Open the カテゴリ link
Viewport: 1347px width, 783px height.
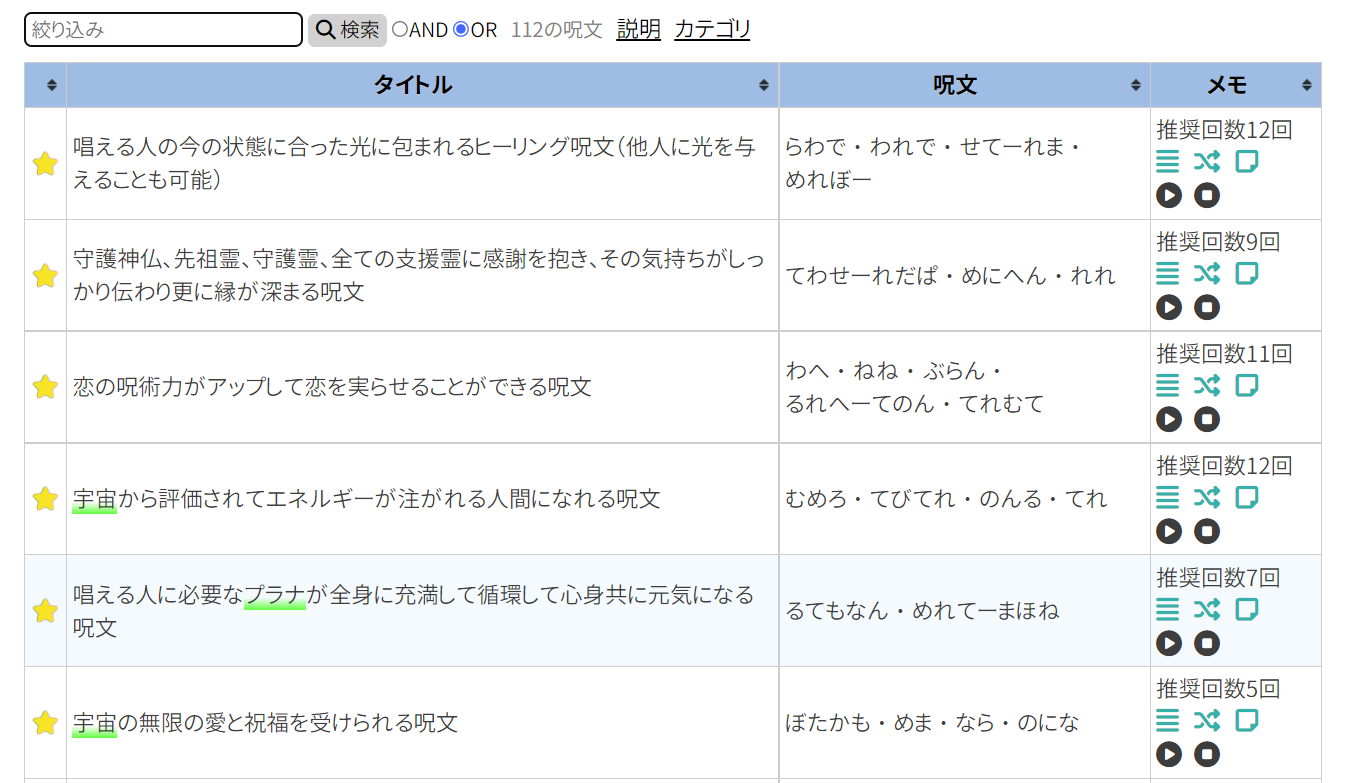point(712,30)
